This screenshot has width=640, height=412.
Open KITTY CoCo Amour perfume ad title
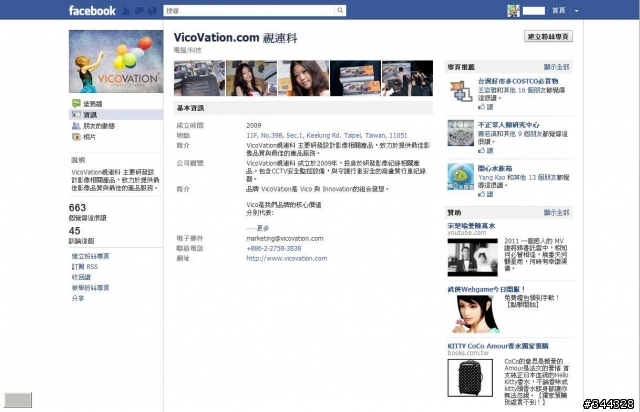pyautogui.click(x=498, y=346)
